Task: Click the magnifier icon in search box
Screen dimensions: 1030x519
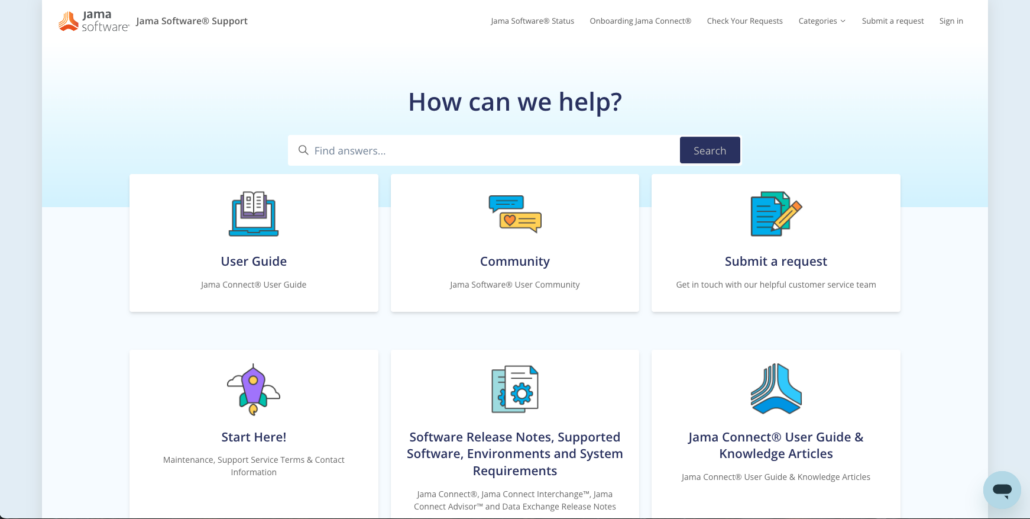Action: click(303, 150)
